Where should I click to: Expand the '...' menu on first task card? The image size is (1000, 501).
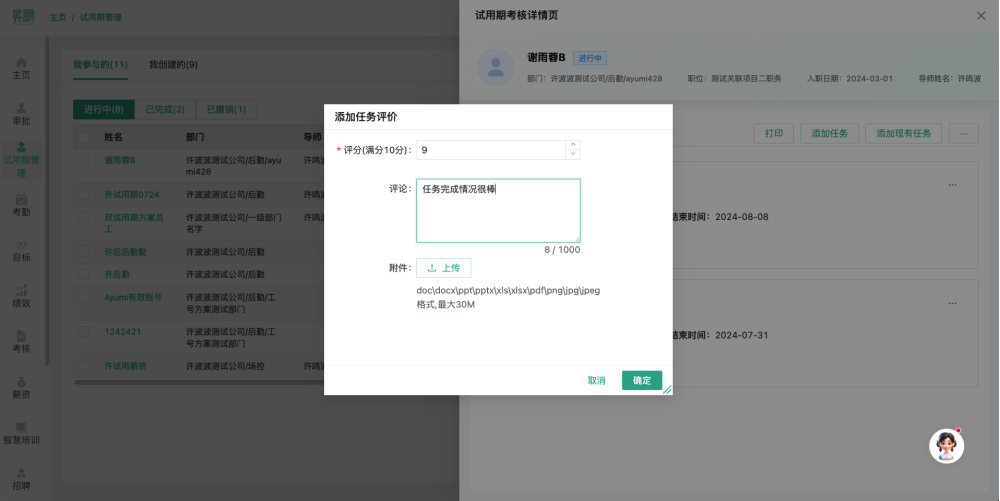952,185
